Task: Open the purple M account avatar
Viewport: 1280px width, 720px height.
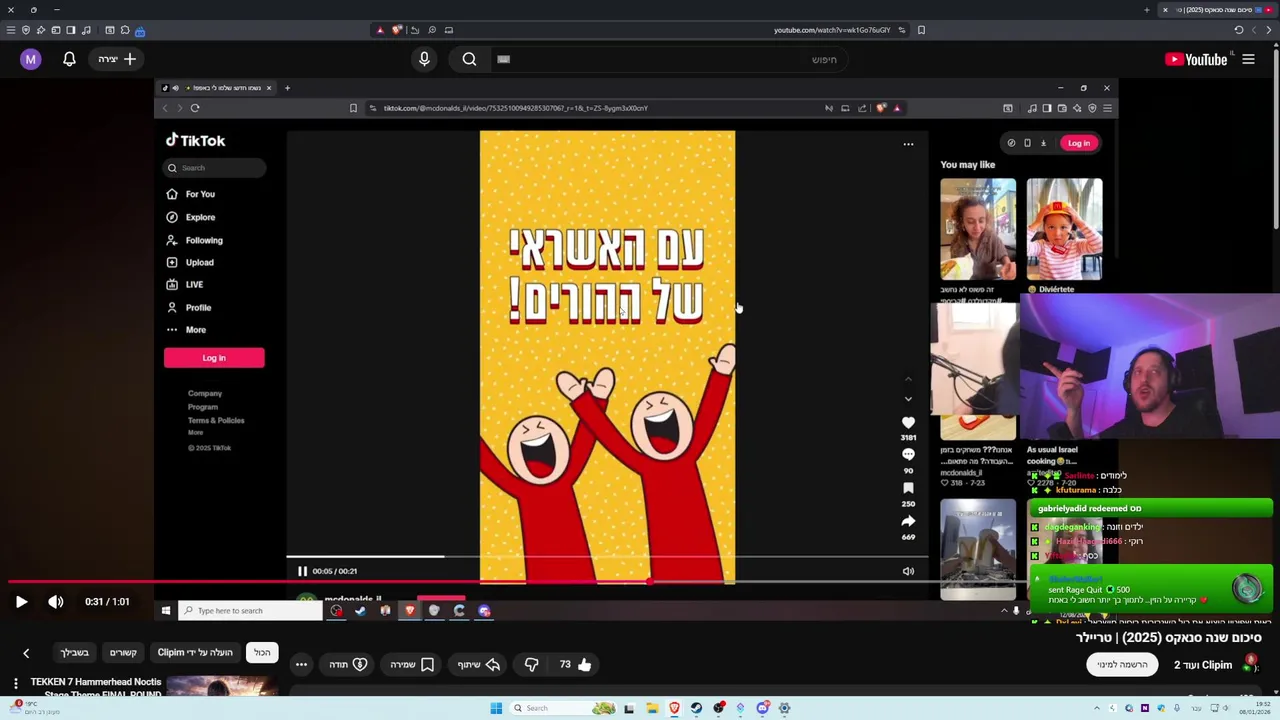Action: [x=30, y=59]
